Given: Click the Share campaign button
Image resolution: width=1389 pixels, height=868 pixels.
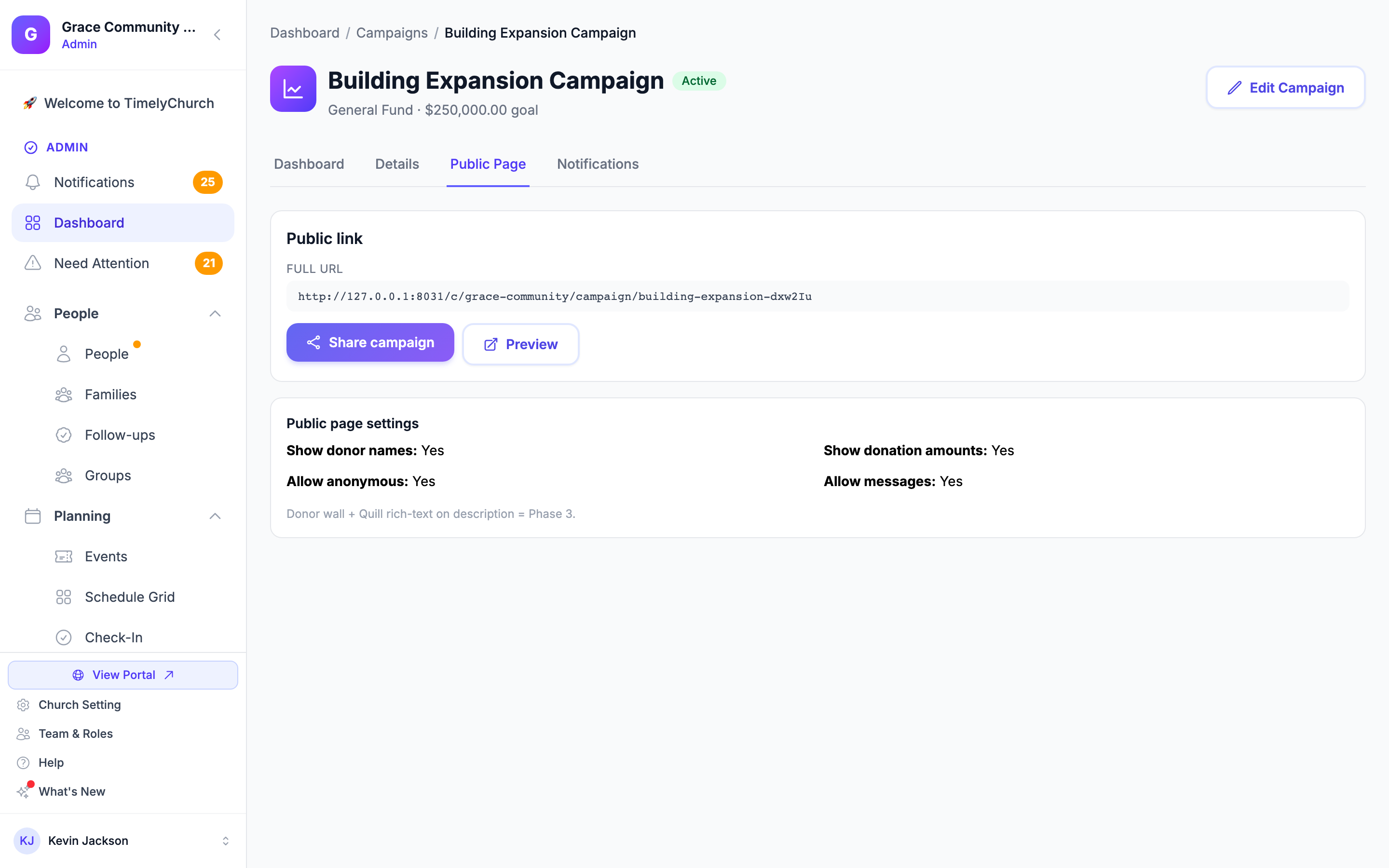Looking at the screenshot, I should click(x=370, y=342).
